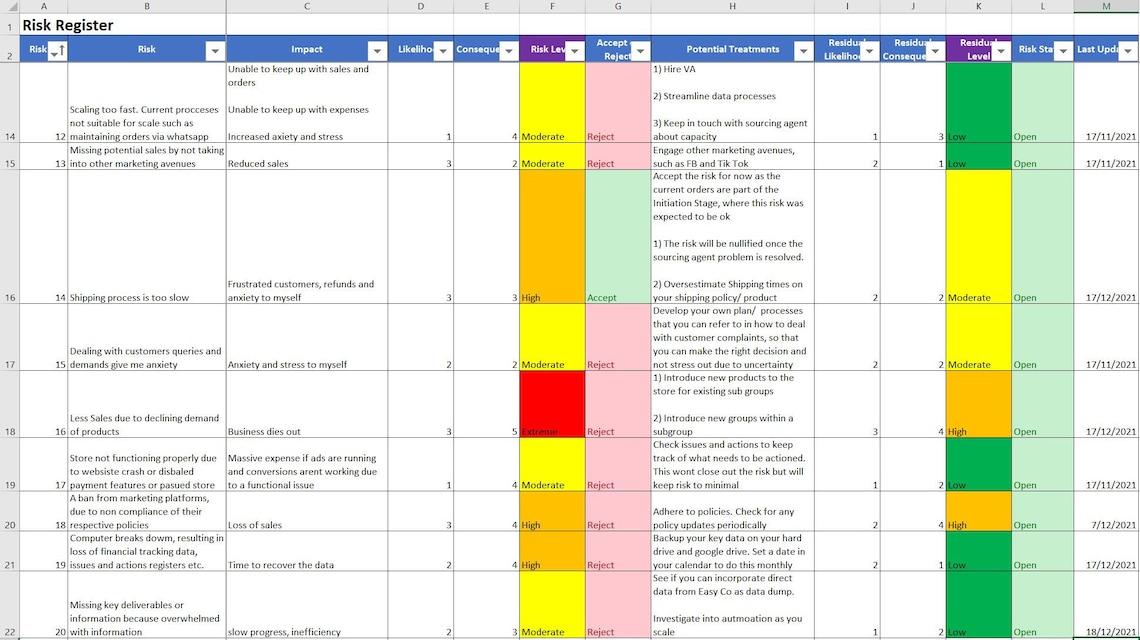Screen dimensions: 1140x640
Task: Click the red Extreme risk level cell
Action: tap(552, 404)
